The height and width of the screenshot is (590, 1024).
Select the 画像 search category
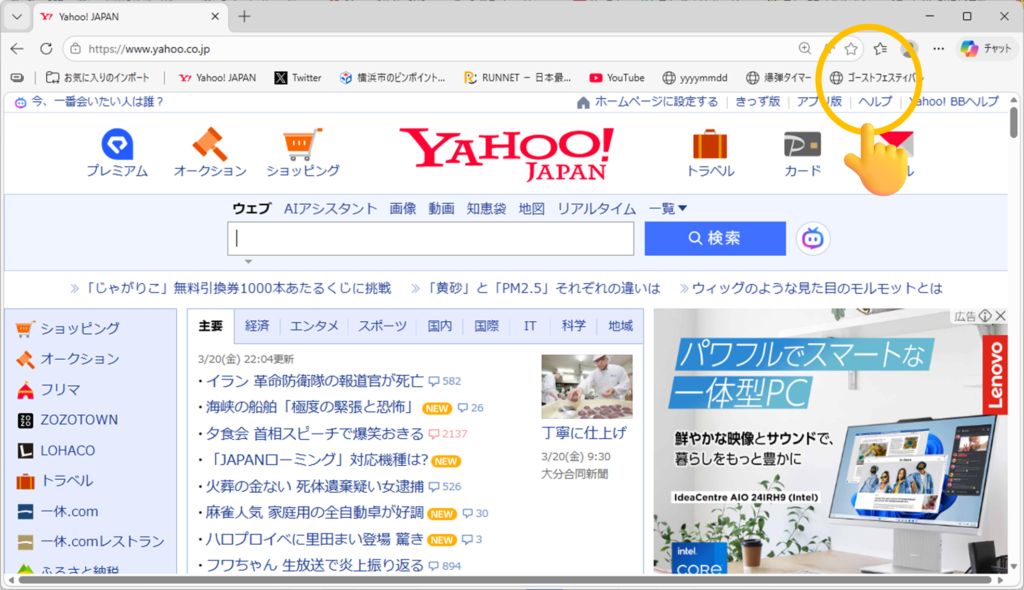(402, 208)
